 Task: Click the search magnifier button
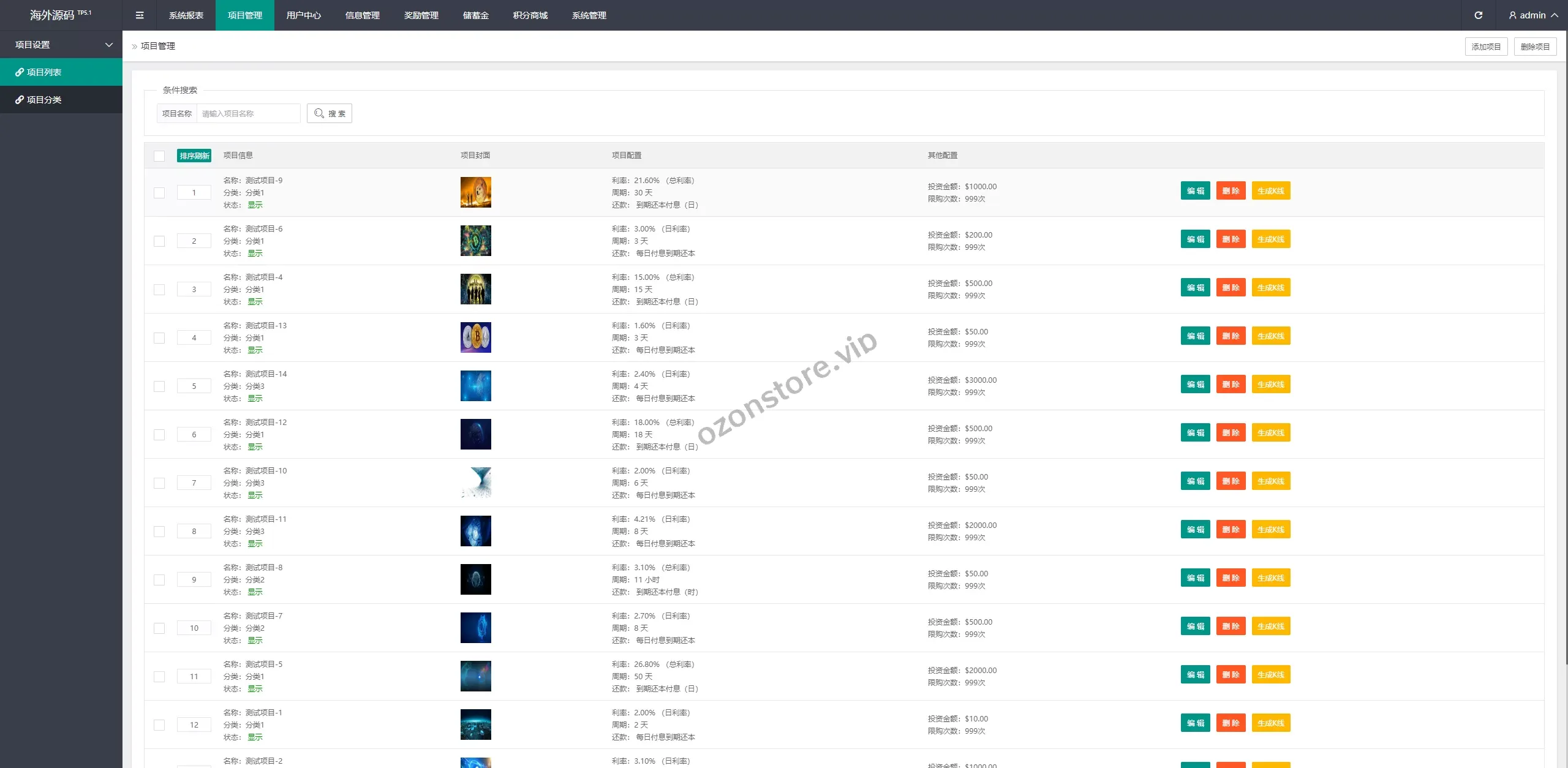(330, 113)
